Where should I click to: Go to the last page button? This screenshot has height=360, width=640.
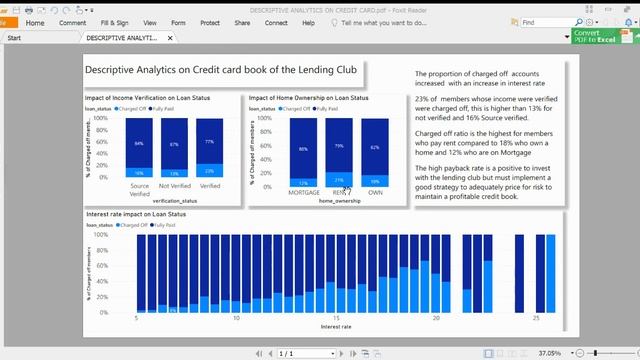(x=353, y=353)
